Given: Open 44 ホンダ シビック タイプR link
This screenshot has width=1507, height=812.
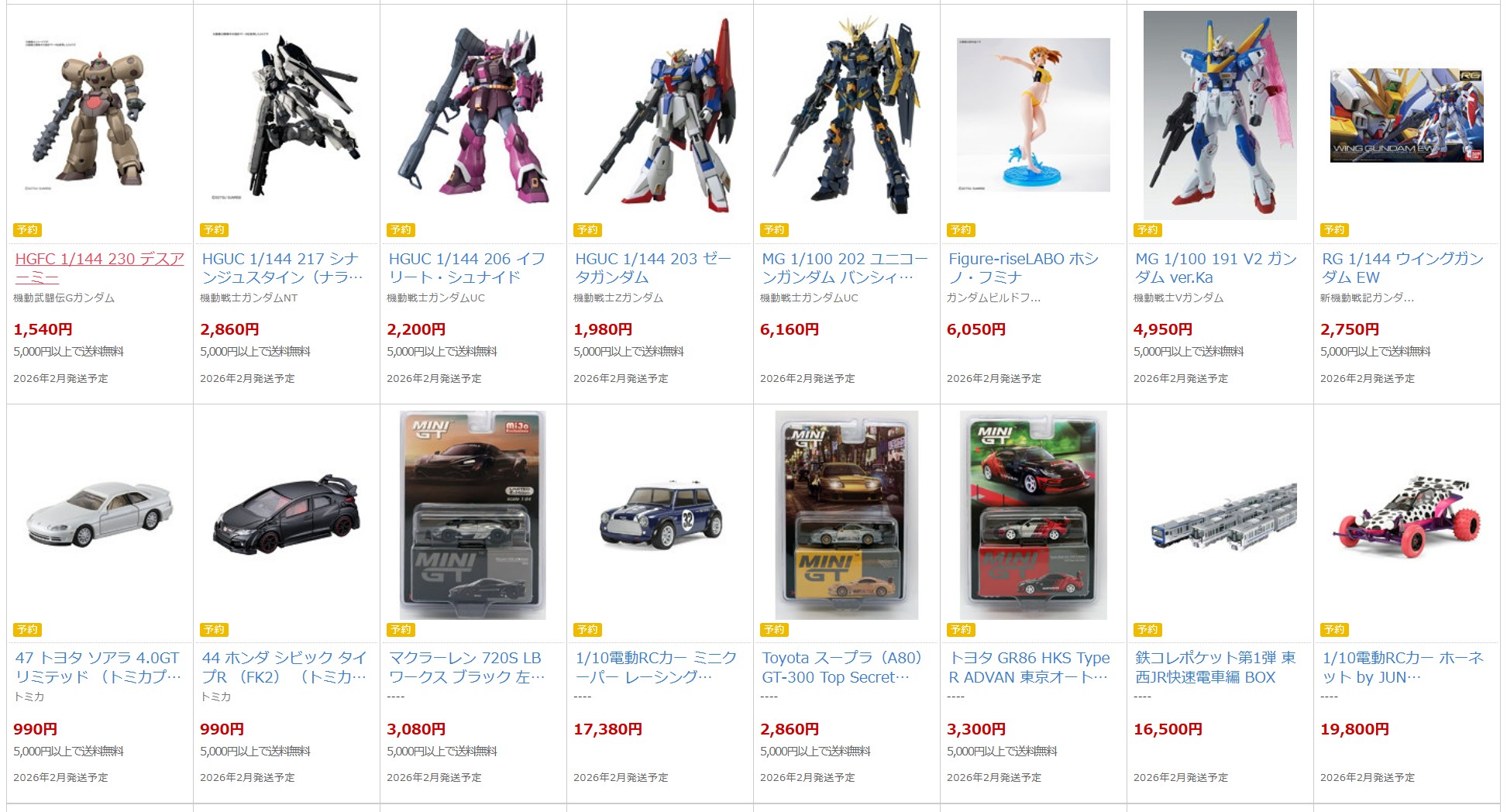Looking at the screenshot, I should tap(284, 667).
